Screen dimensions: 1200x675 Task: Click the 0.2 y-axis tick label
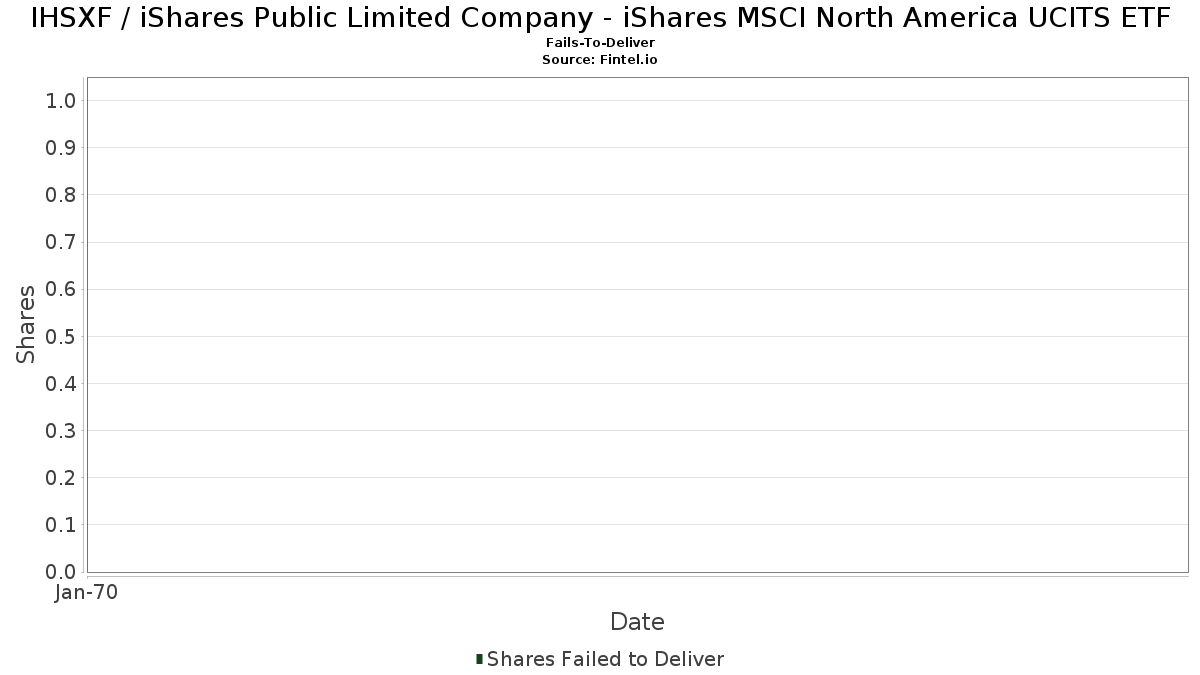coord(61,478)
